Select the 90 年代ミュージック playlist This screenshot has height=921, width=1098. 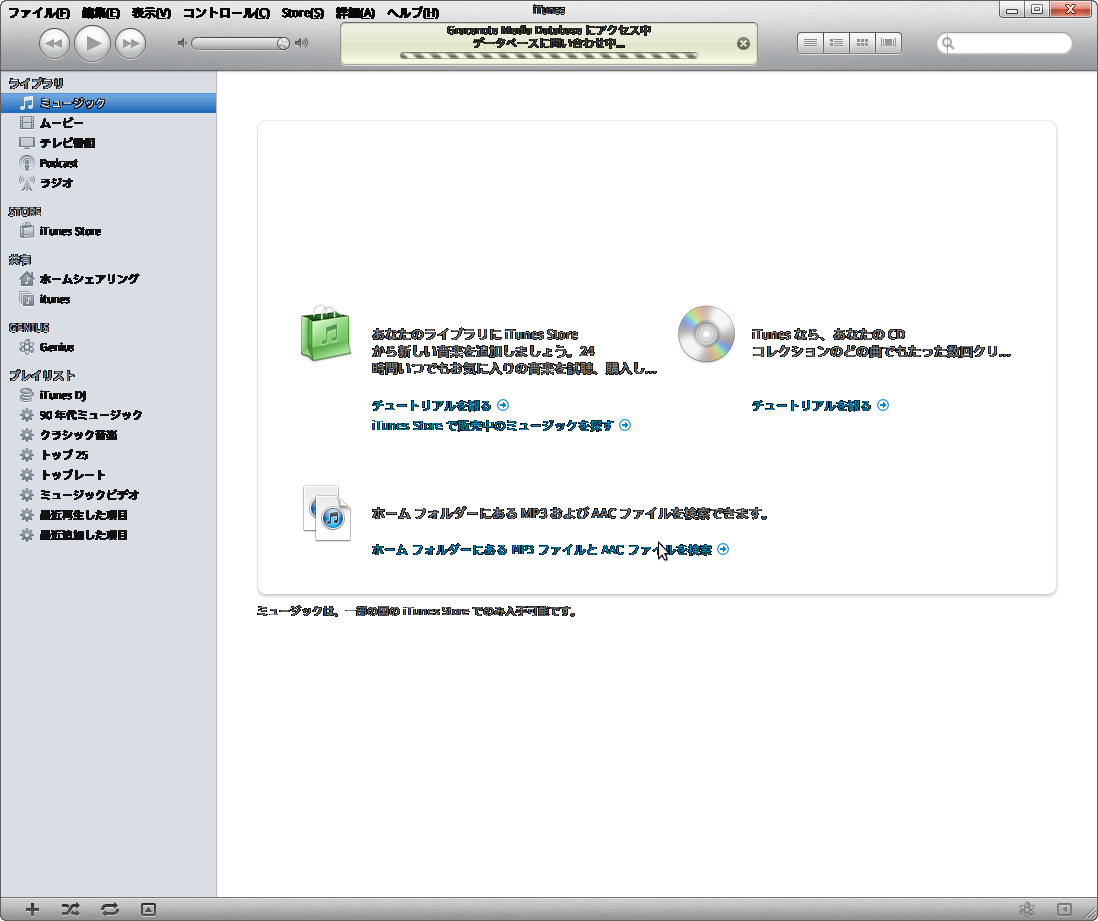108,415
